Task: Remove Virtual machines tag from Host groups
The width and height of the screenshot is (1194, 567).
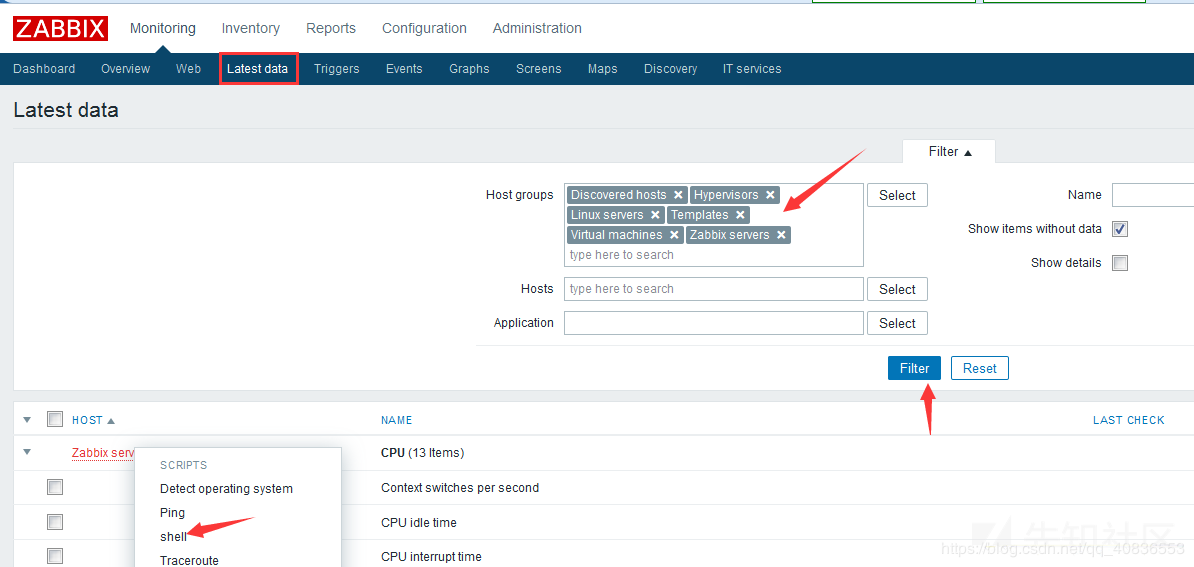Action: [x=674, y=234]
